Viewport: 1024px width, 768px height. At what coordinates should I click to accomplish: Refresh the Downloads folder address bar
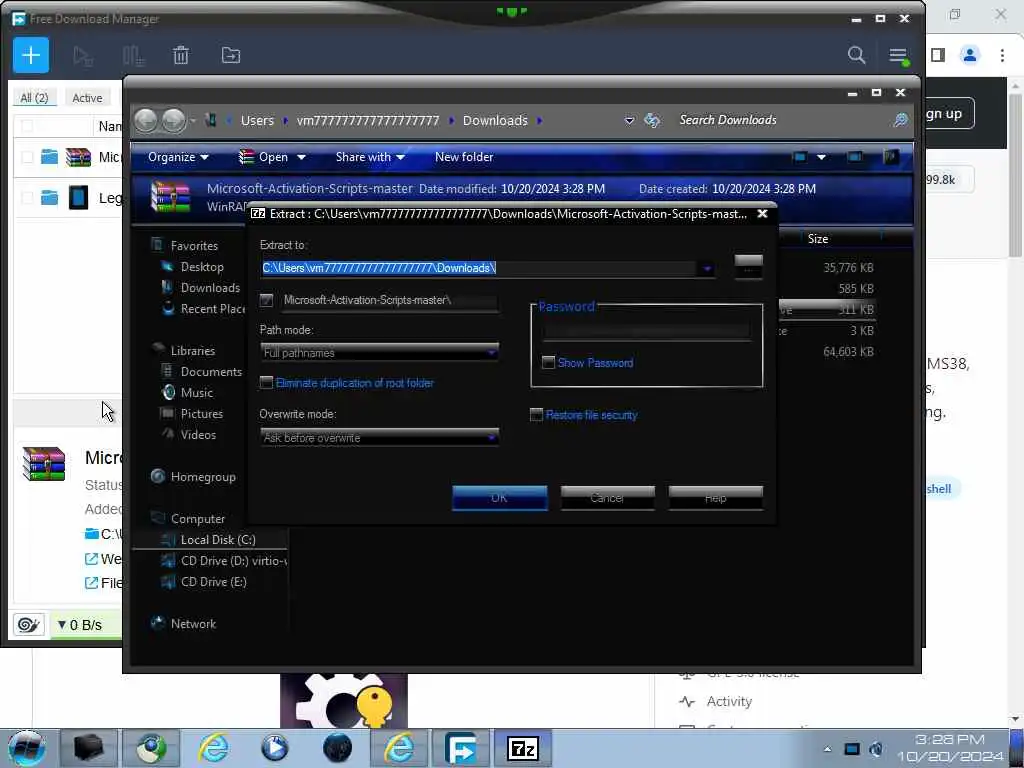652,120
